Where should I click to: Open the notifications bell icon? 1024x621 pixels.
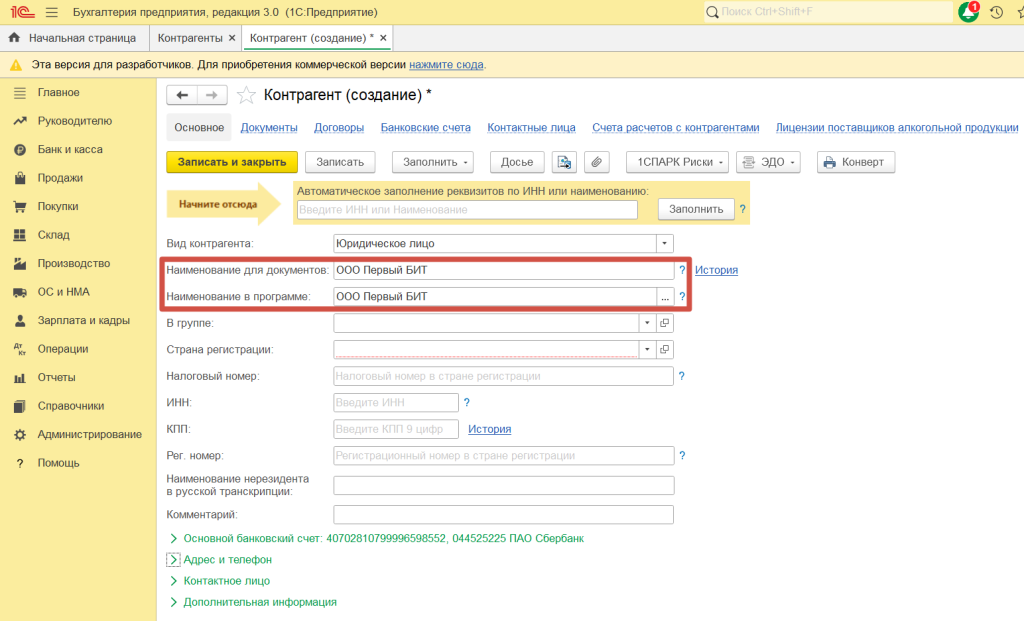click(x=967, y=12)
